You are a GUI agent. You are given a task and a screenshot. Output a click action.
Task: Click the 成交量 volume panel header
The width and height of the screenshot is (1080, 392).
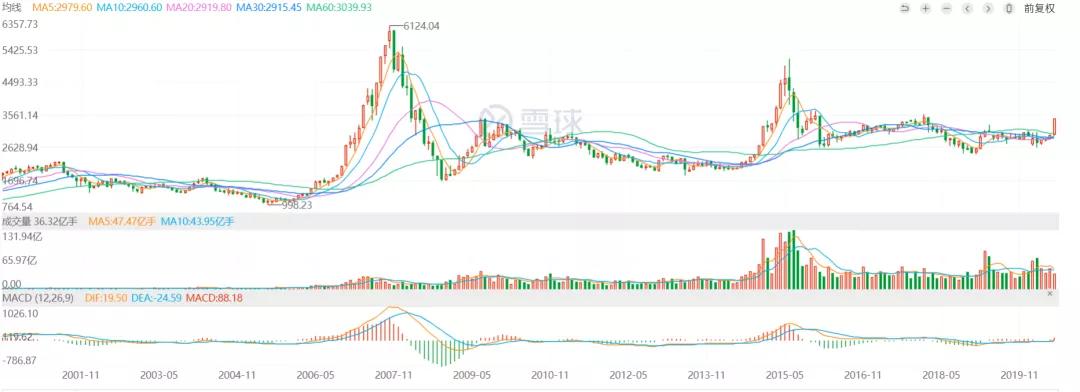click(41, 221)
